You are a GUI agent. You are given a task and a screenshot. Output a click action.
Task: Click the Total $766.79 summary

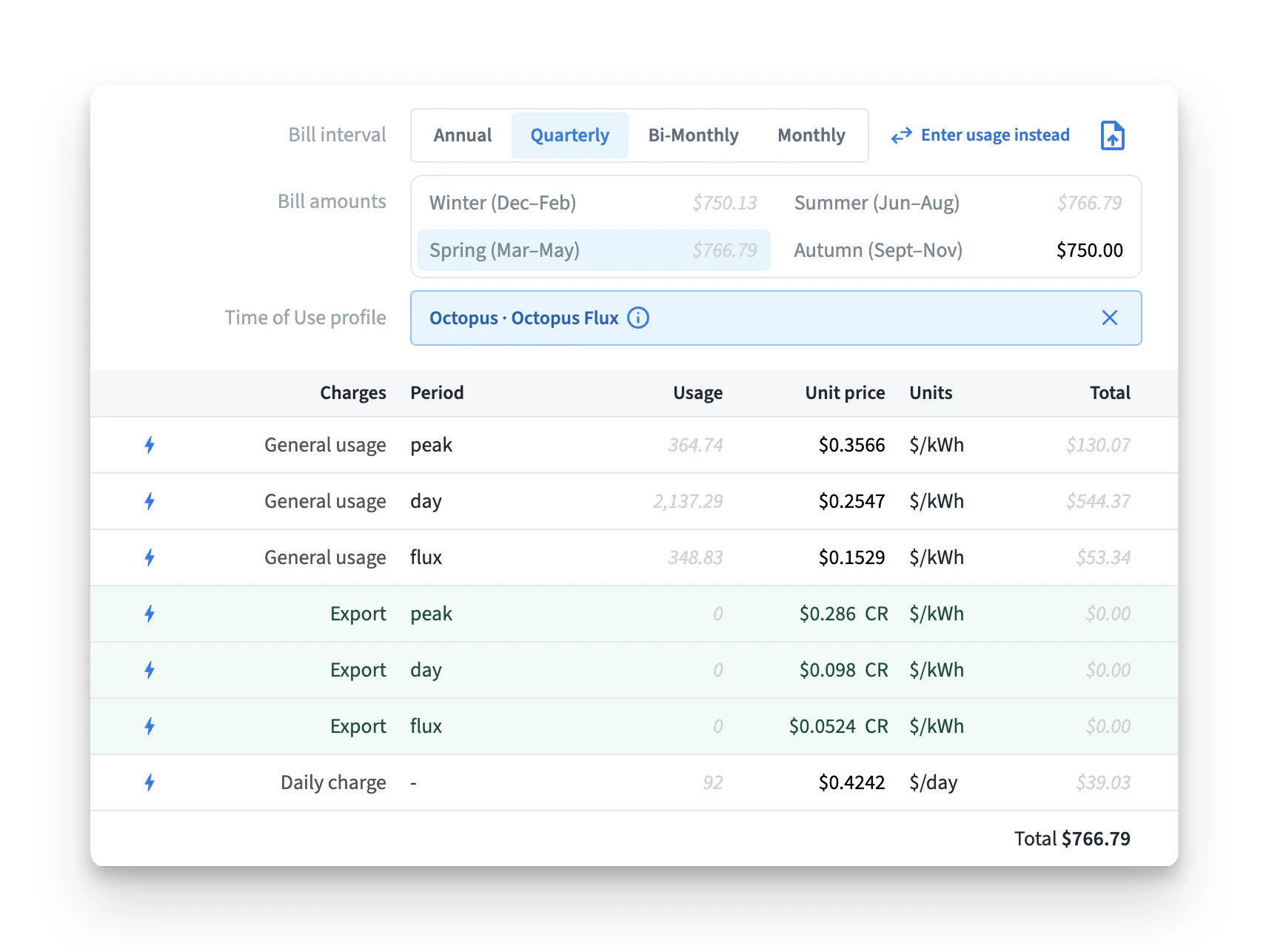pyautogui.click(x=1072, y=839)
